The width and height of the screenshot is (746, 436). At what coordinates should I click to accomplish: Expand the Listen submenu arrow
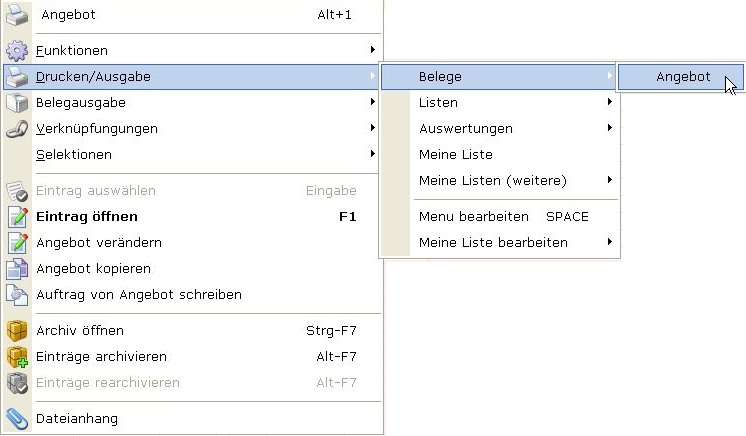click(609, 102)
